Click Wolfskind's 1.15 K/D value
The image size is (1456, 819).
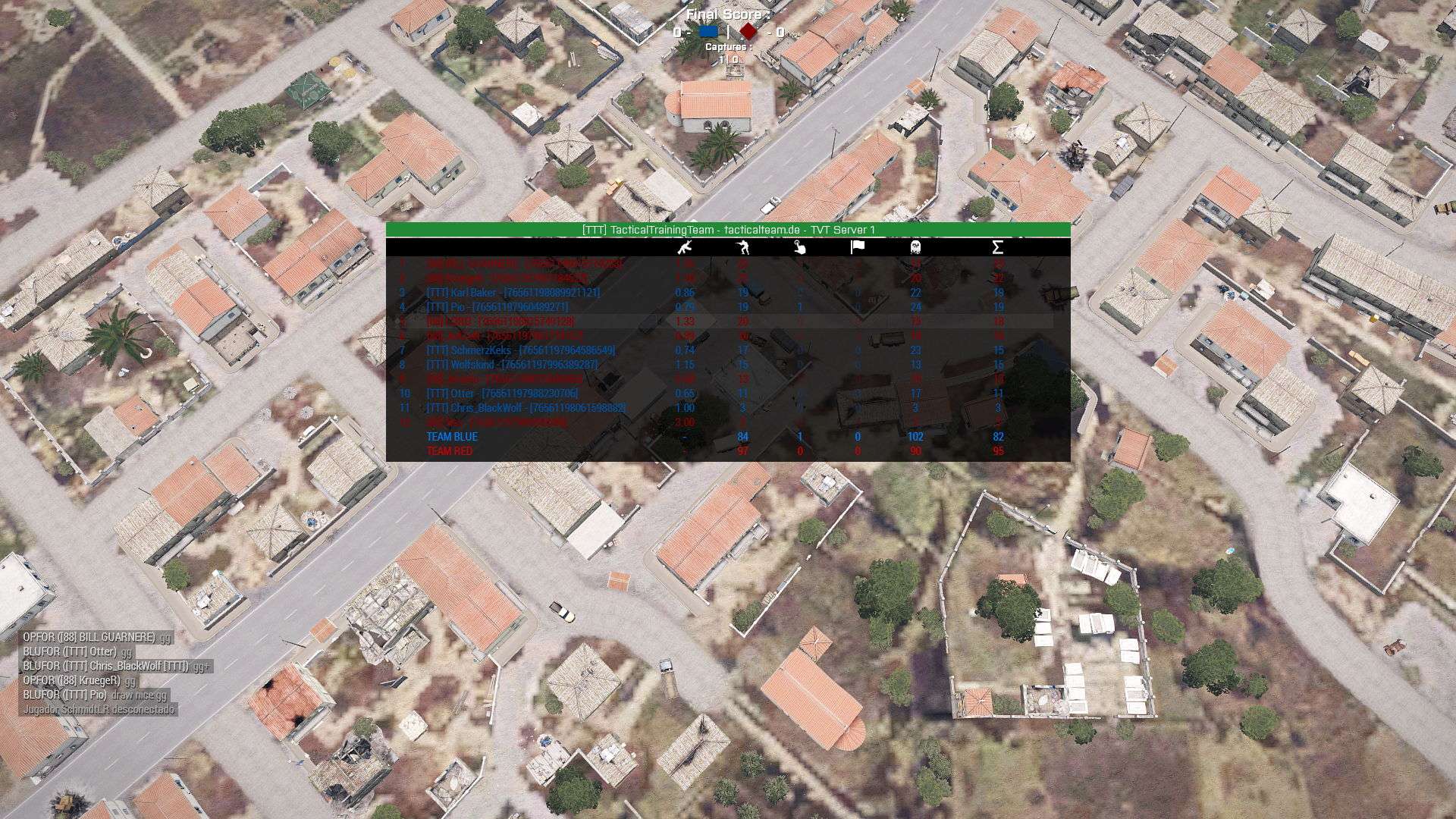click(685, 365)
